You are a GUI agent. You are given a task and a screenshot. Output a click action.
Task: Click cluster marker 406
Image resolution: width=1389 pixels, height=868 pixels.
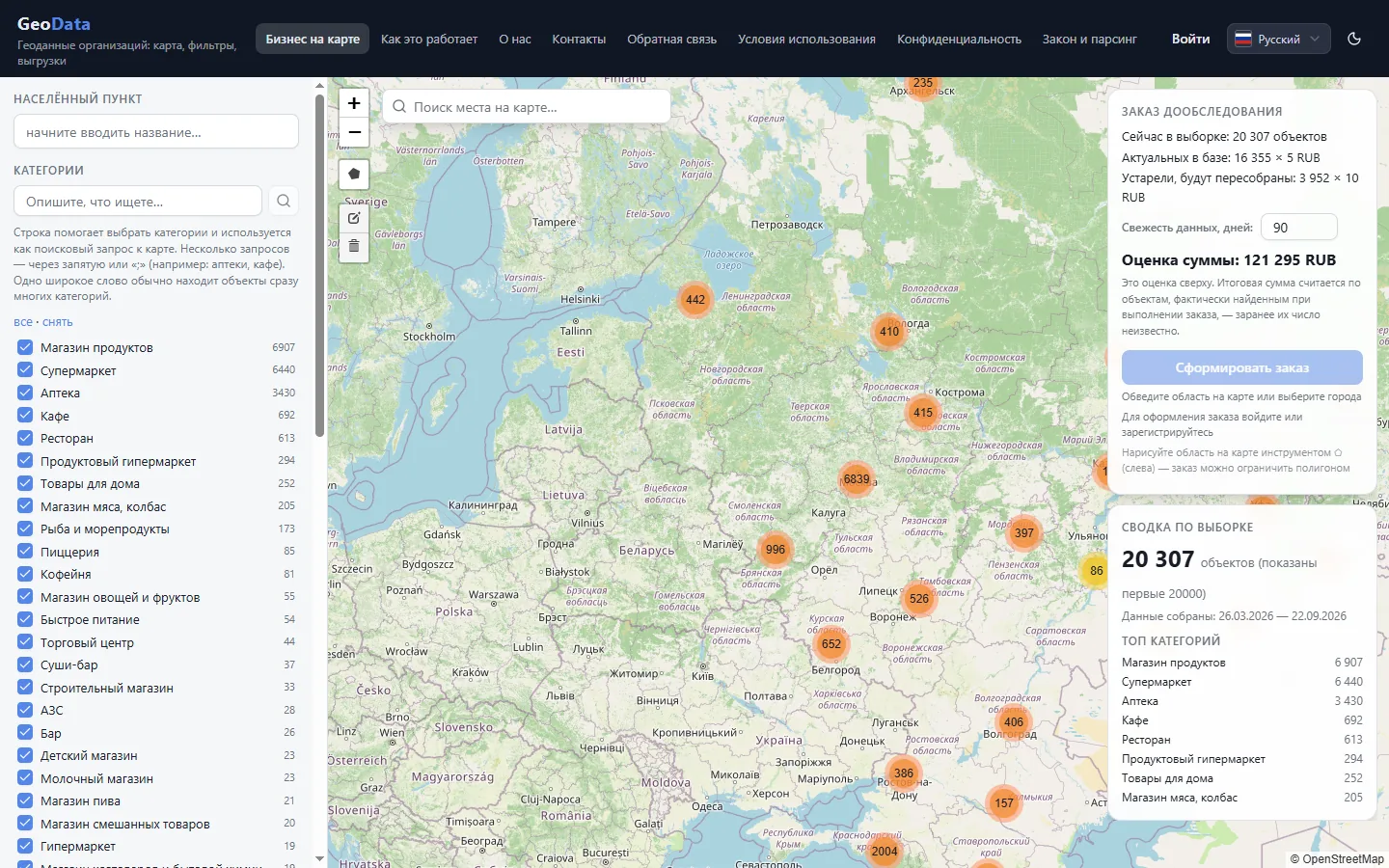point(1014,722)
